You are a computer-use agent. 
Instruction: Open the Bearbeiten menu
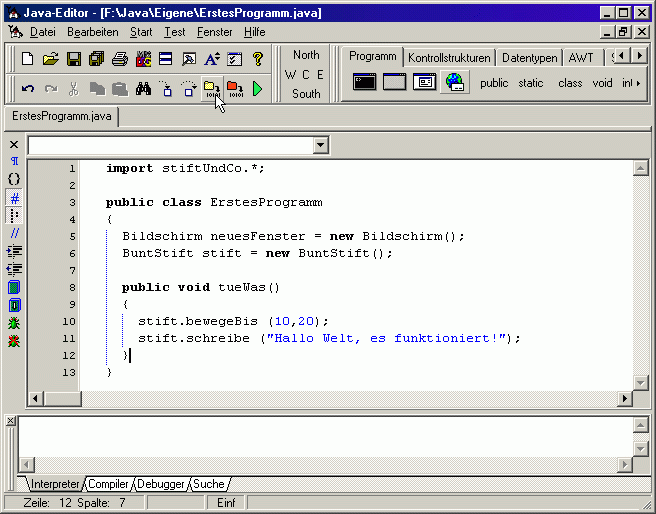point(92,32)
